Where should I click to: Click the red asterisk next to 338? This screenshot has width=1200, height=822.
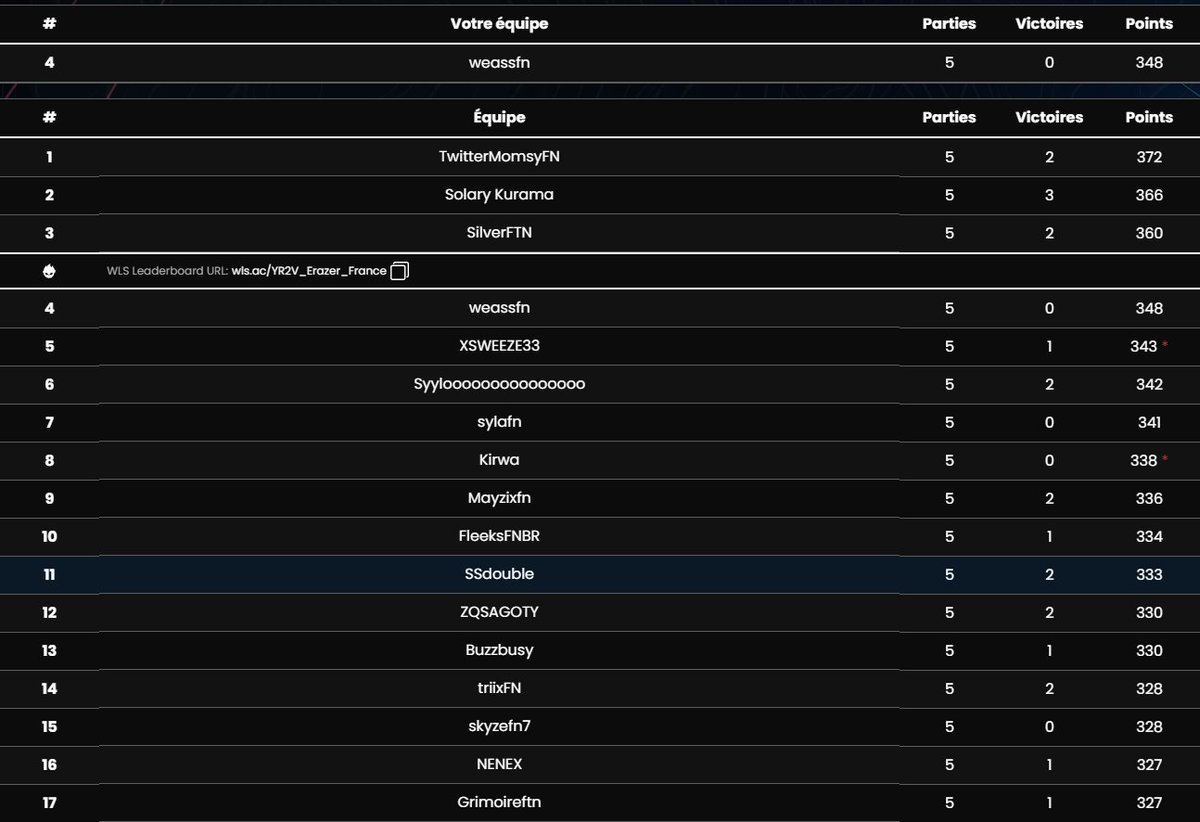[x=1165, y=459]
